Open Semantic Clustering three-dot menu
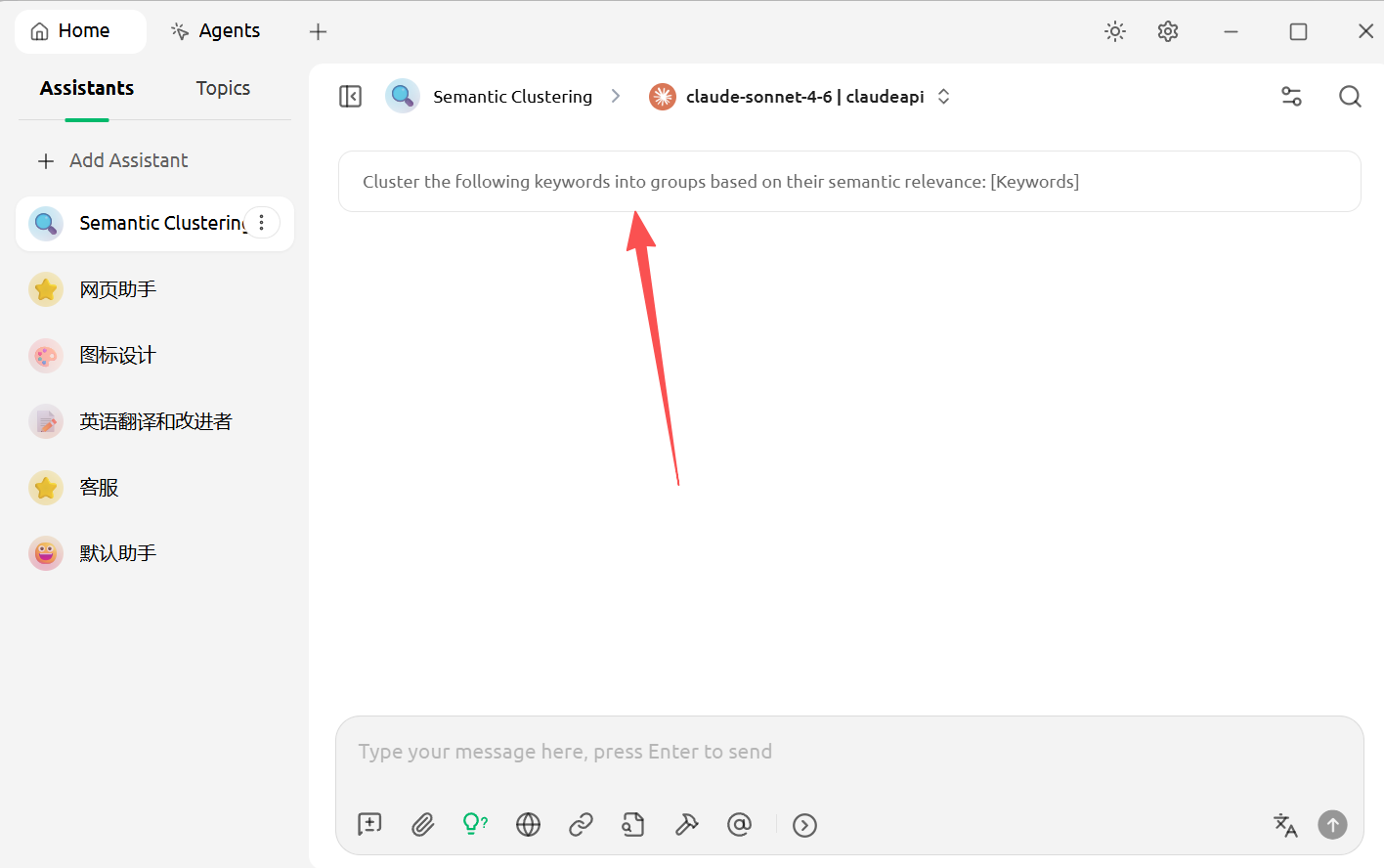This screenshot has height=868, width=1384. 261,223
